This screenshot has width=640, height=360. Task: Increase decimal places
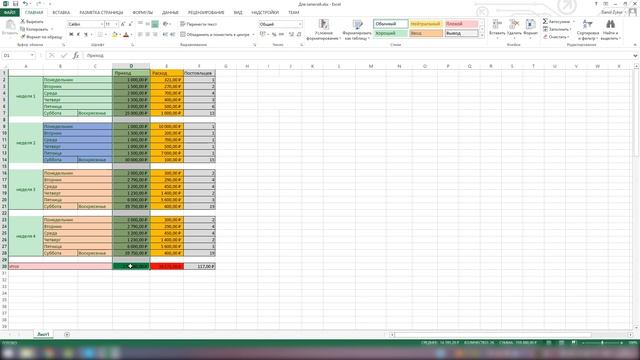pos(291,35)
